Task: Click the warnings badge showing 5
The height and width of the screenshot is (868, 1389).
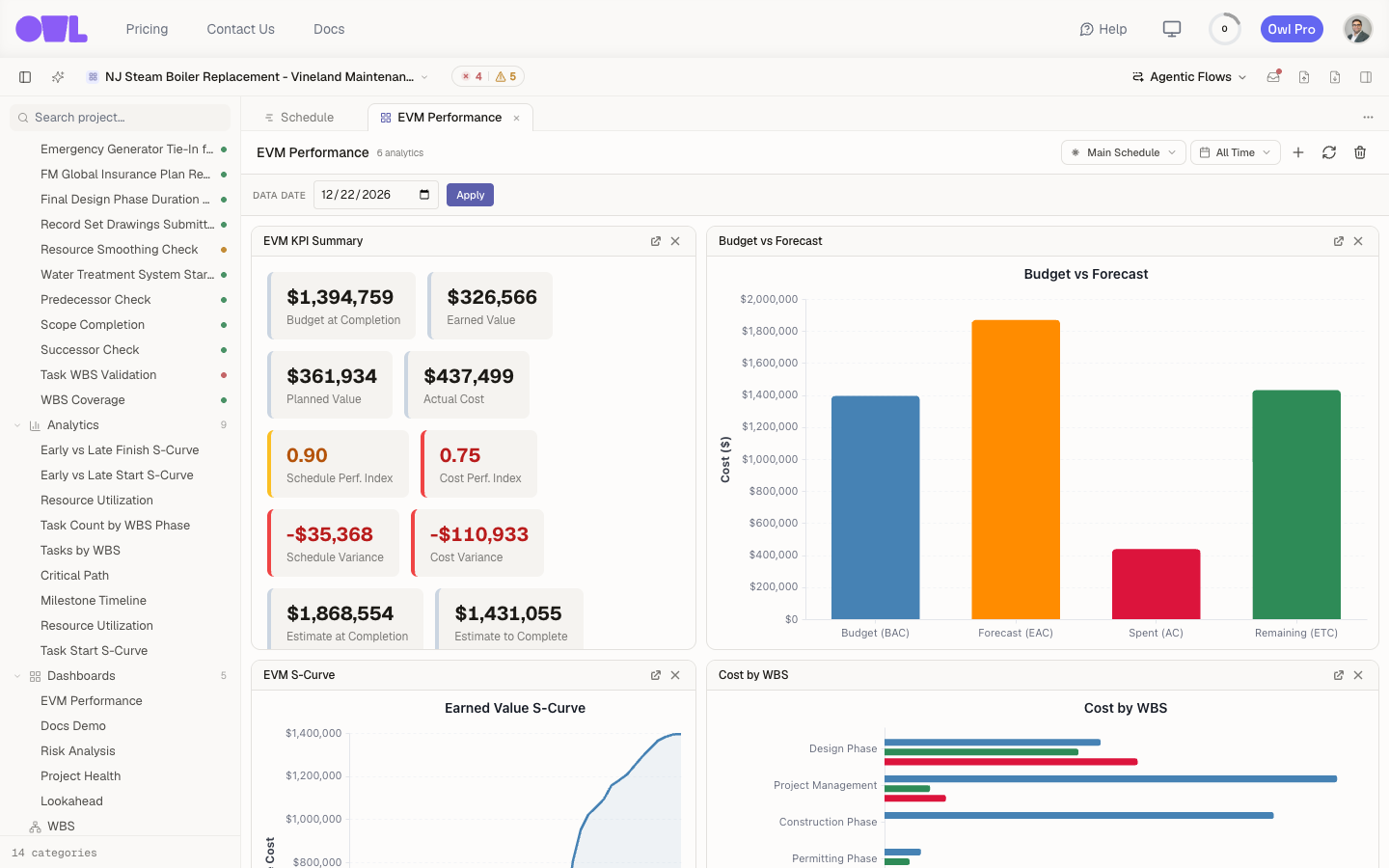Action: 506,77
